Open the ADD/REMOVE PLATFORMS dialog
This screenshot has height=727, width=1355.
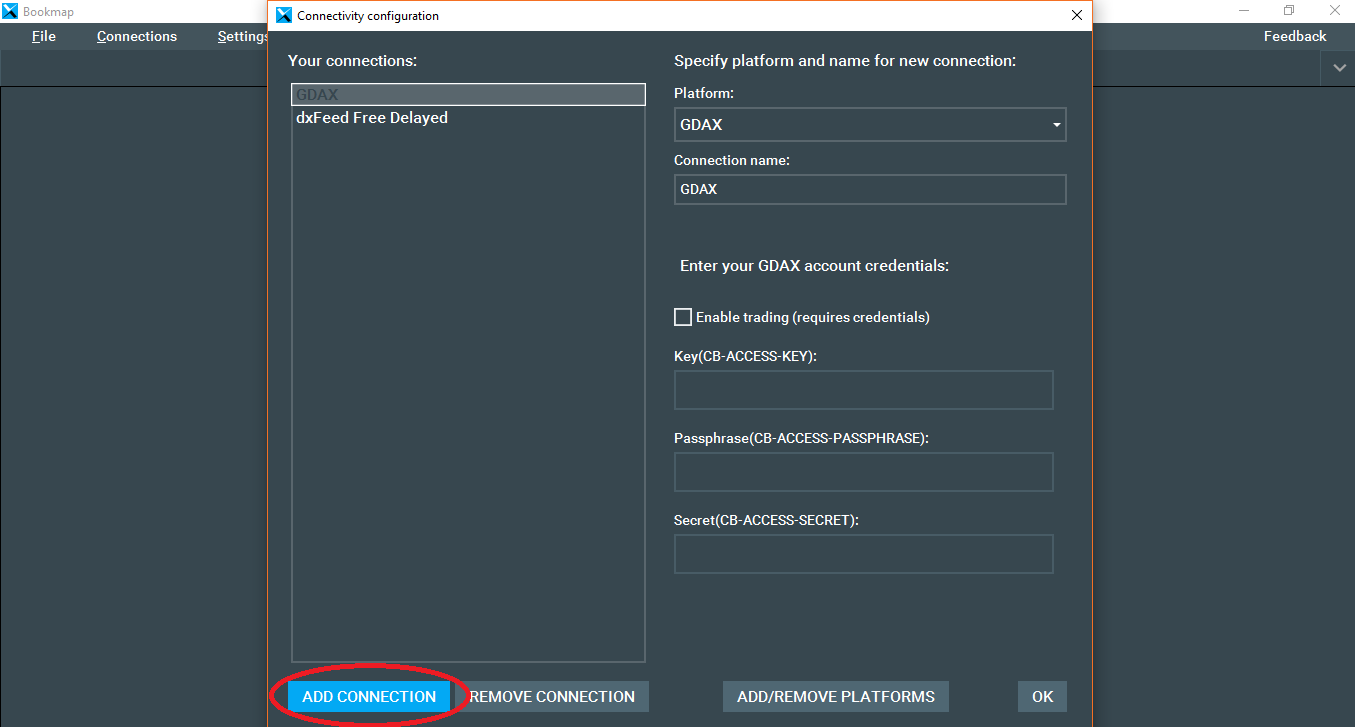[835, 696]
